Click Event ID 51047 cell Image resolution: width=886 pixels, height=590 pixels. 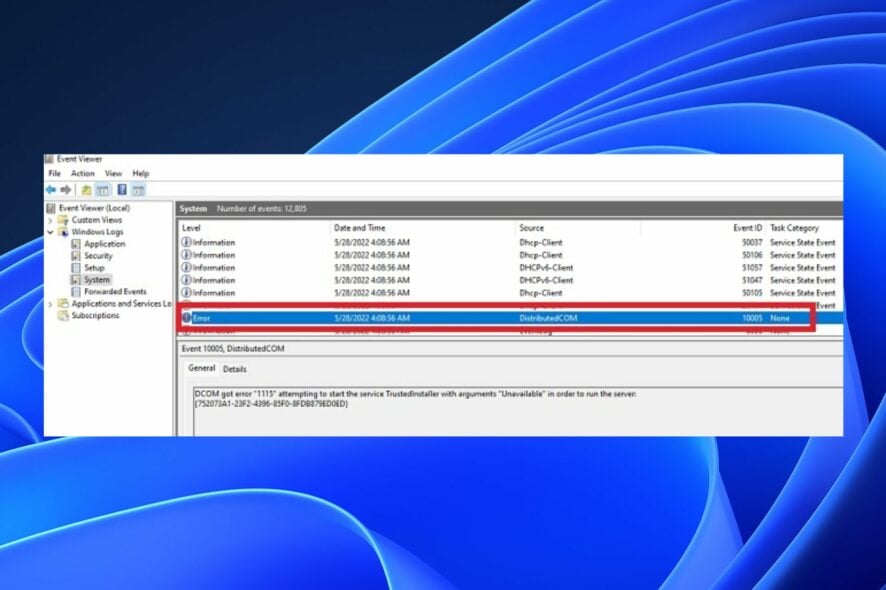[752, 280]
